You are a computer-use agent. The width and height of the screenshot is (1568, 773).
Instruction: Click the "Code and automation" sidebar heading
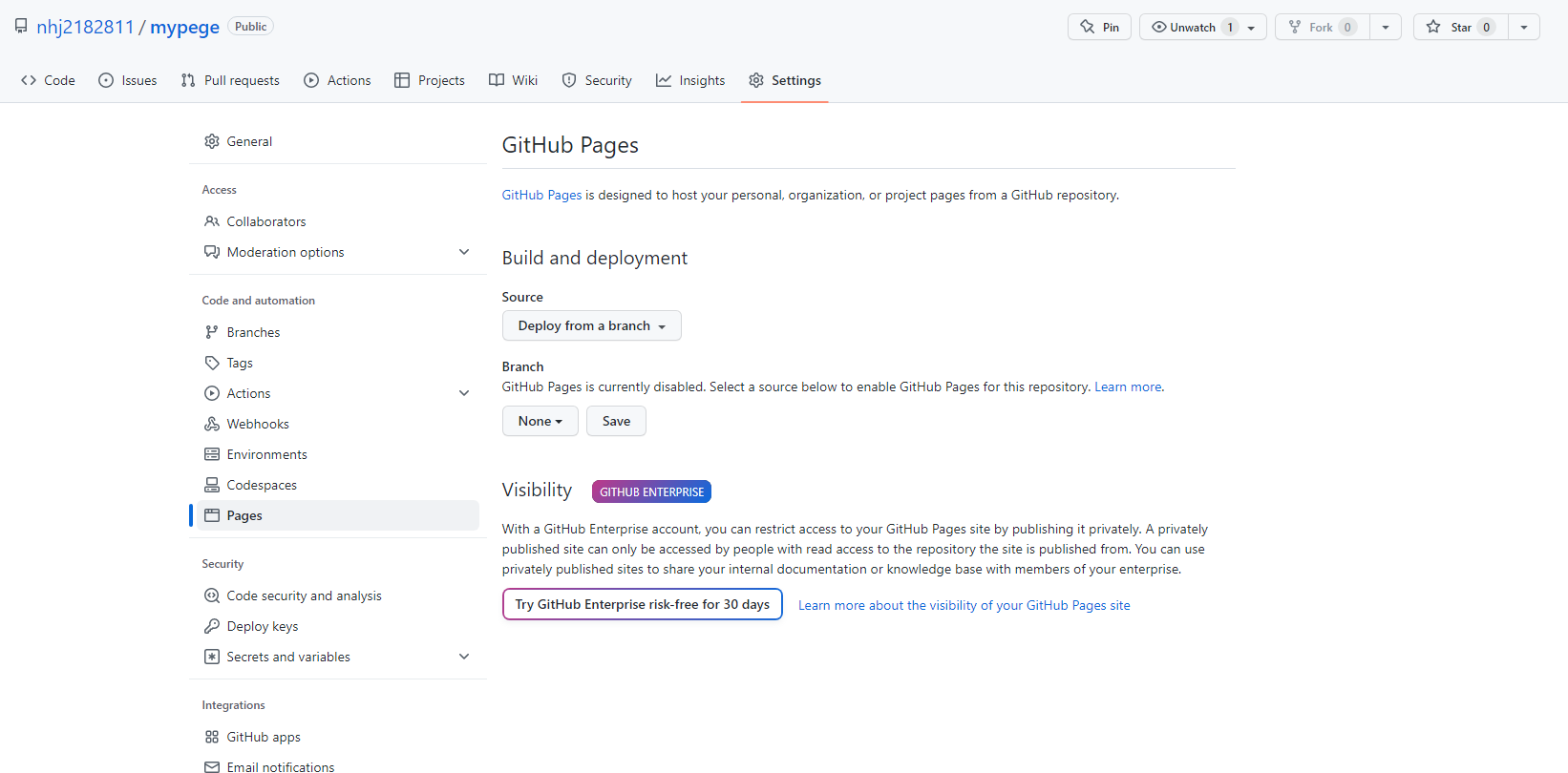pos(259,301)
